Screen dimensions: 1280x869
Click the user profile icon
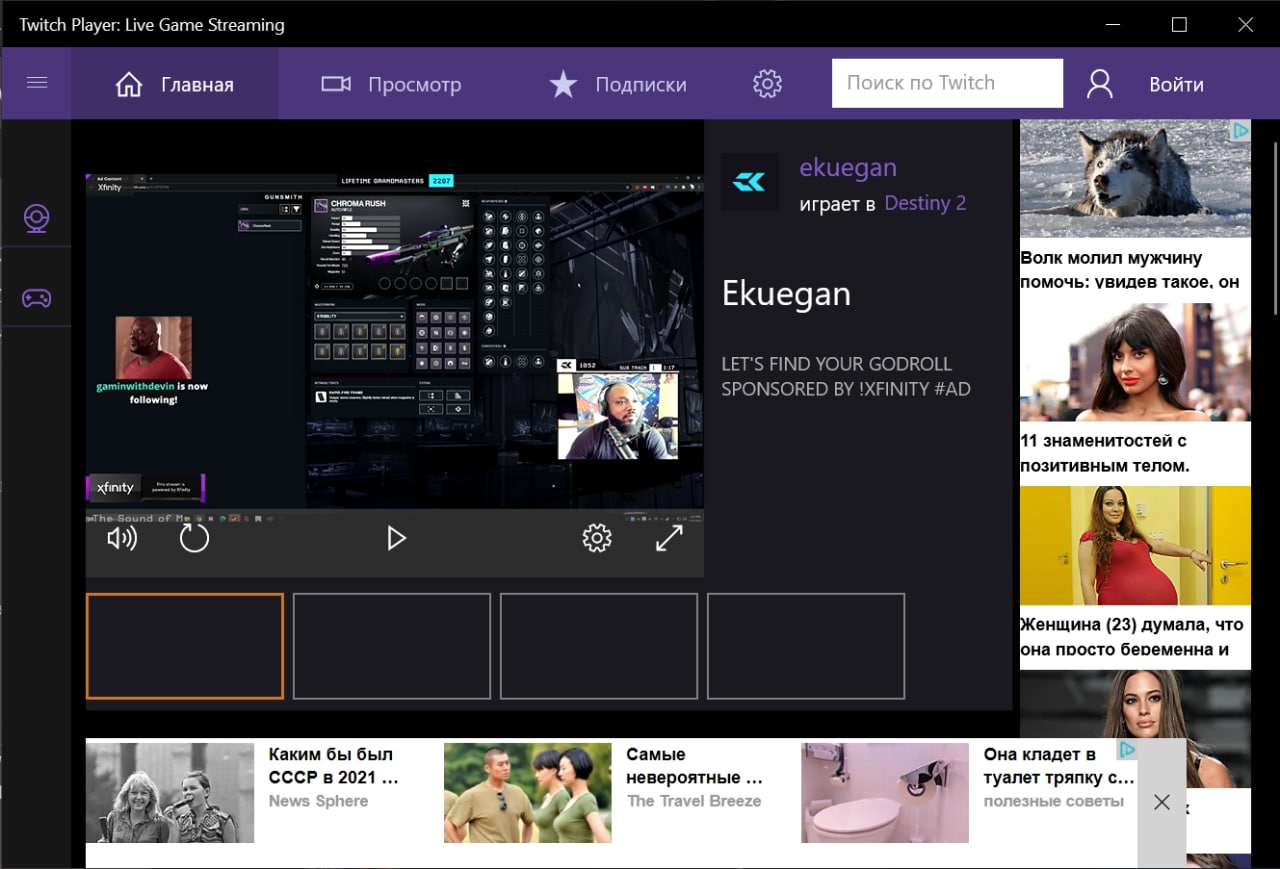[1100, 84]
